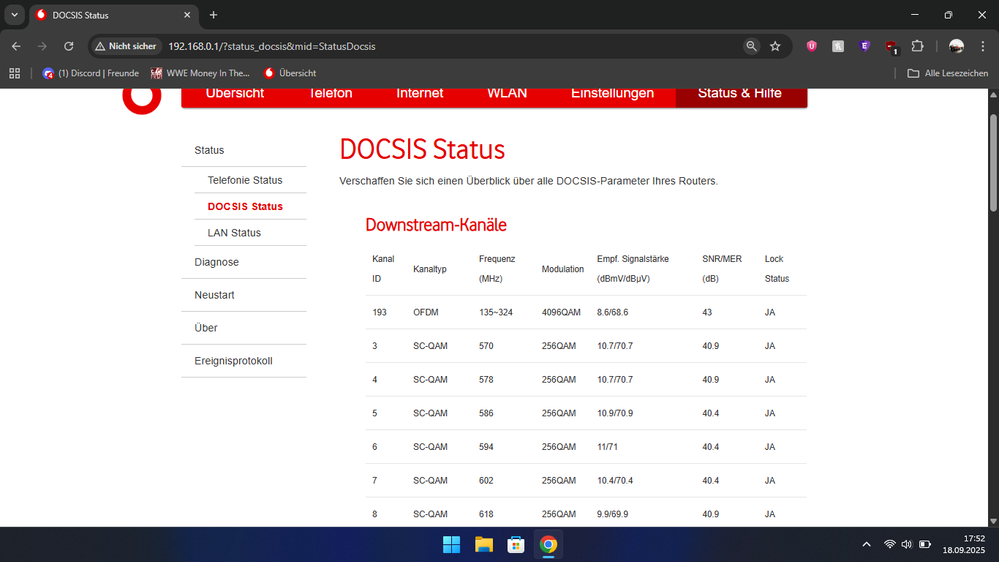Open the Extensions puzzle piece menu
The width and height of the screenshot is (999, 562).
917,47
